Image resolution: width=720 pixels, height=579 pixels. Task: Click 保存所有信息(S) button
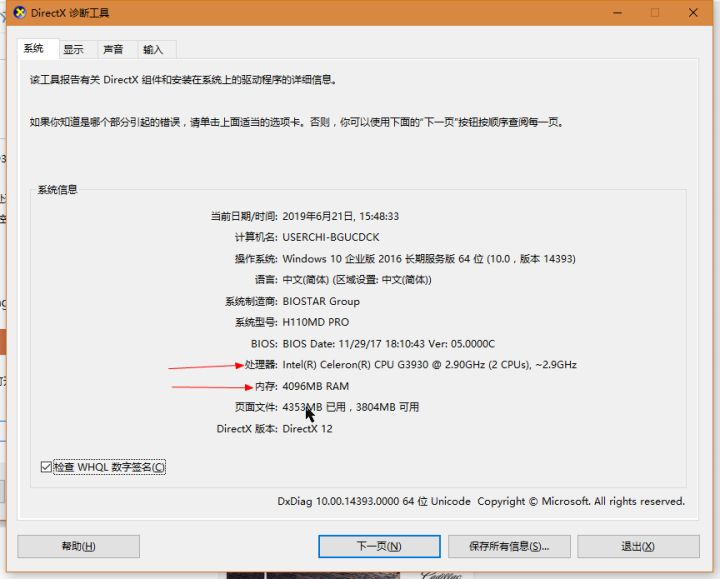(507, 546)
